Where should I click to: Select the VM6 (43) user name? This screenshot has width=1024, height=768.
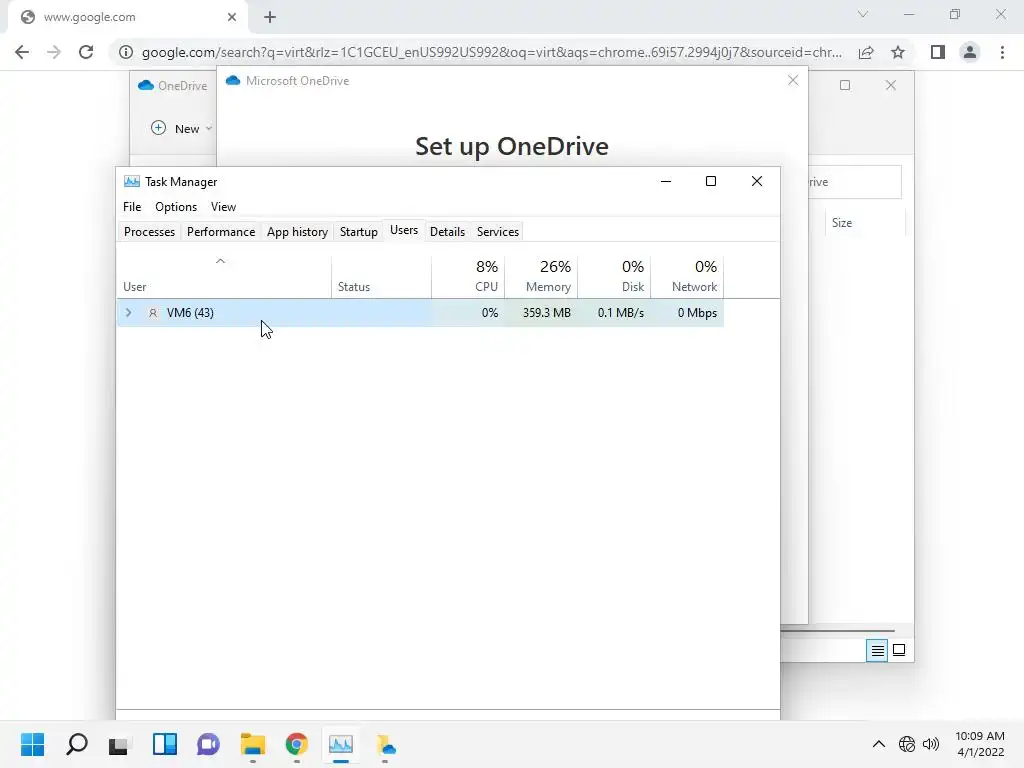point(190,313)
